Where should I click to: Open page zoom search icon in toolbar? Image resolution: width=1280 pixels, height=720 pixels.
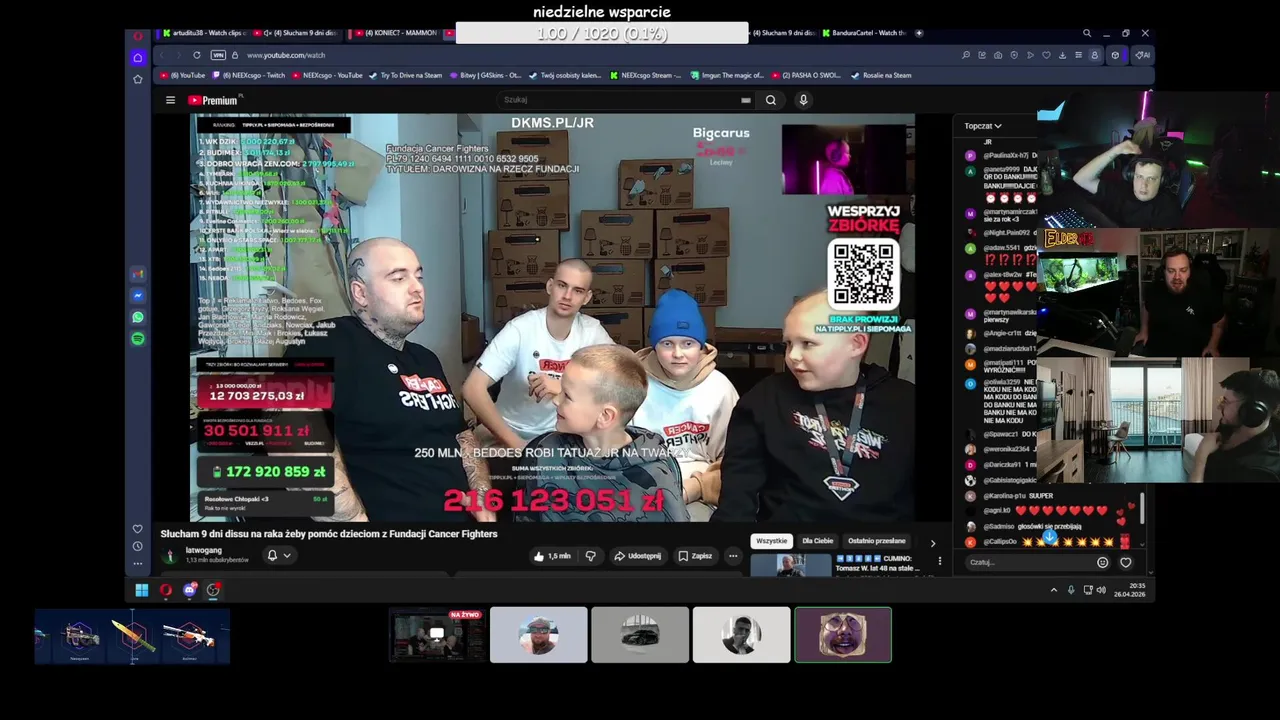point(966,55)
